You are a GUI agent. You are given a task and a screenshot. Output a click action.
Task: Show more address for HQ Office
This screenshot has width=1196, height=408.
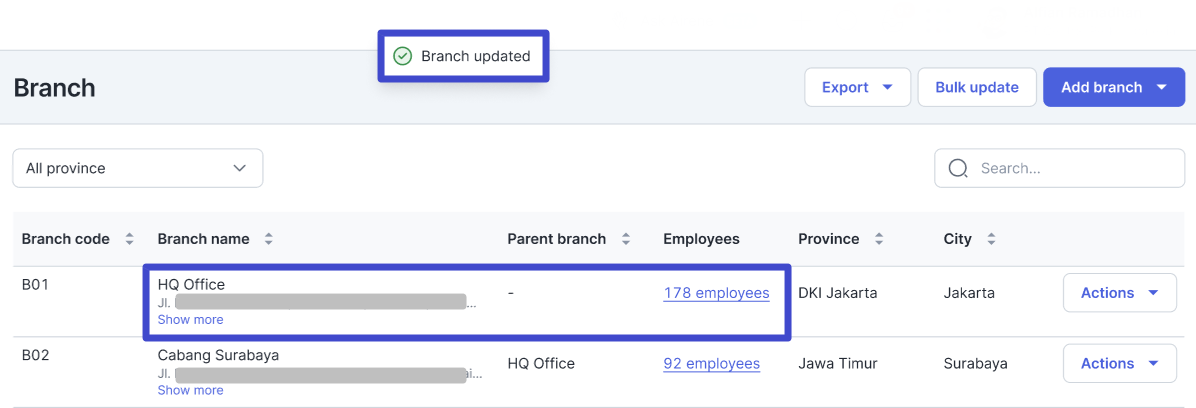(190, 320)
